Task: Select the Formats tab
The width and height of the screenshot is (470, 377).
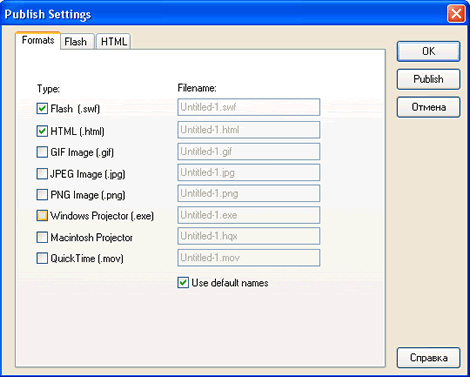Action: pos(38,40)
